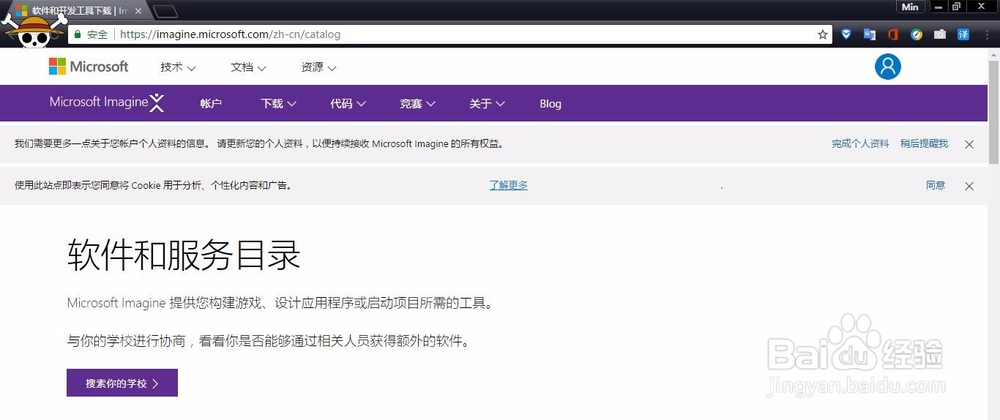Expand the 文档 dropdown menu
This screenshot has height=420, width=1000.
point(248,67)
